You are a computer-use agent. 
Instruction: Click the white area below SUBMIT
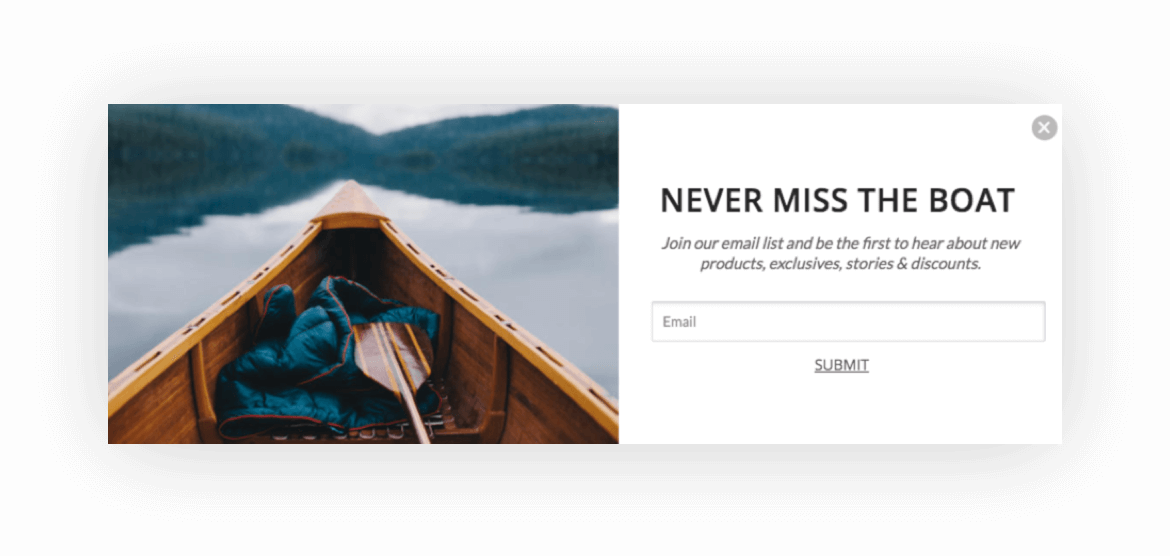click(x=841, y=410)
